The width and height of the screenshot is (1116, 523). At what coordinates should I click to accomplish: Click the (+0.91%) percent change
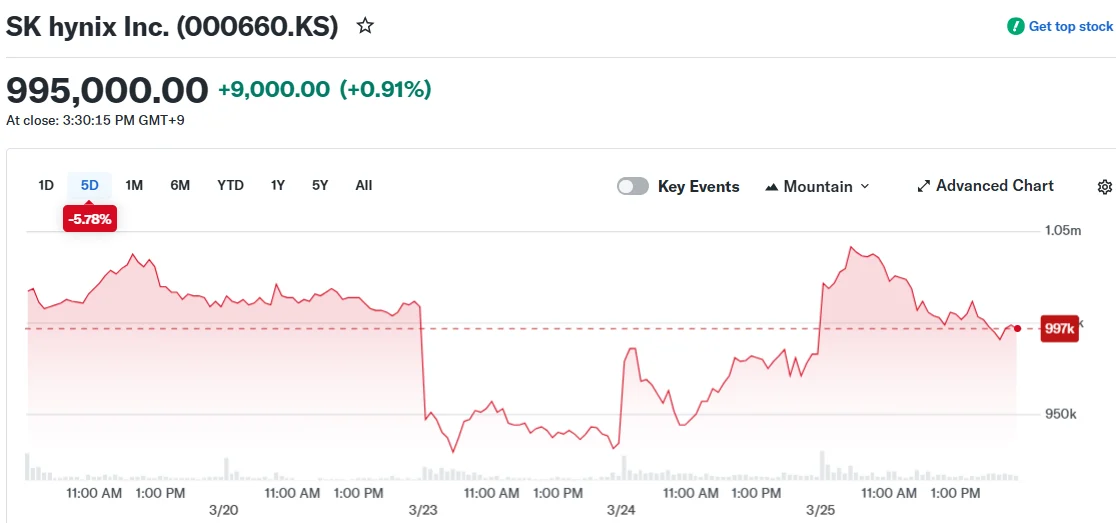[386, 90]
